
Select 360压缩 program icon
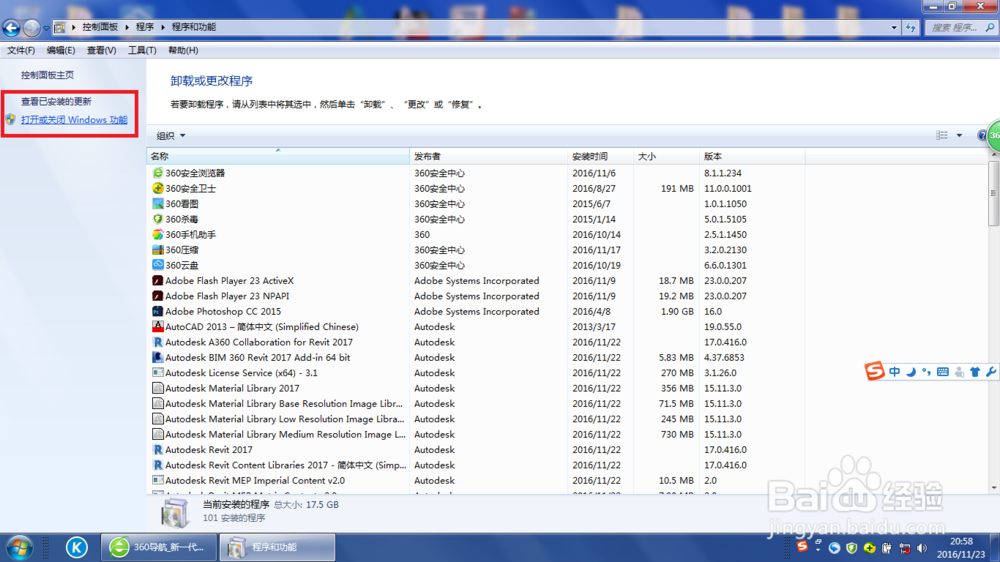[158, 249]
